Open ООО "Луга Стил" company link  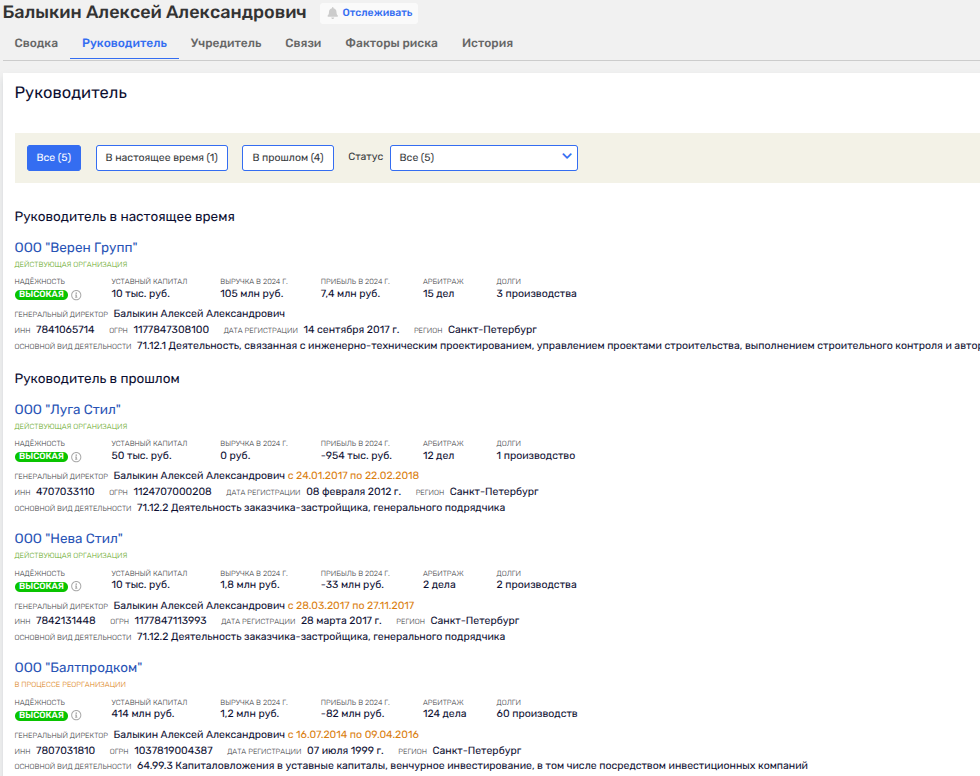(68, 410)
